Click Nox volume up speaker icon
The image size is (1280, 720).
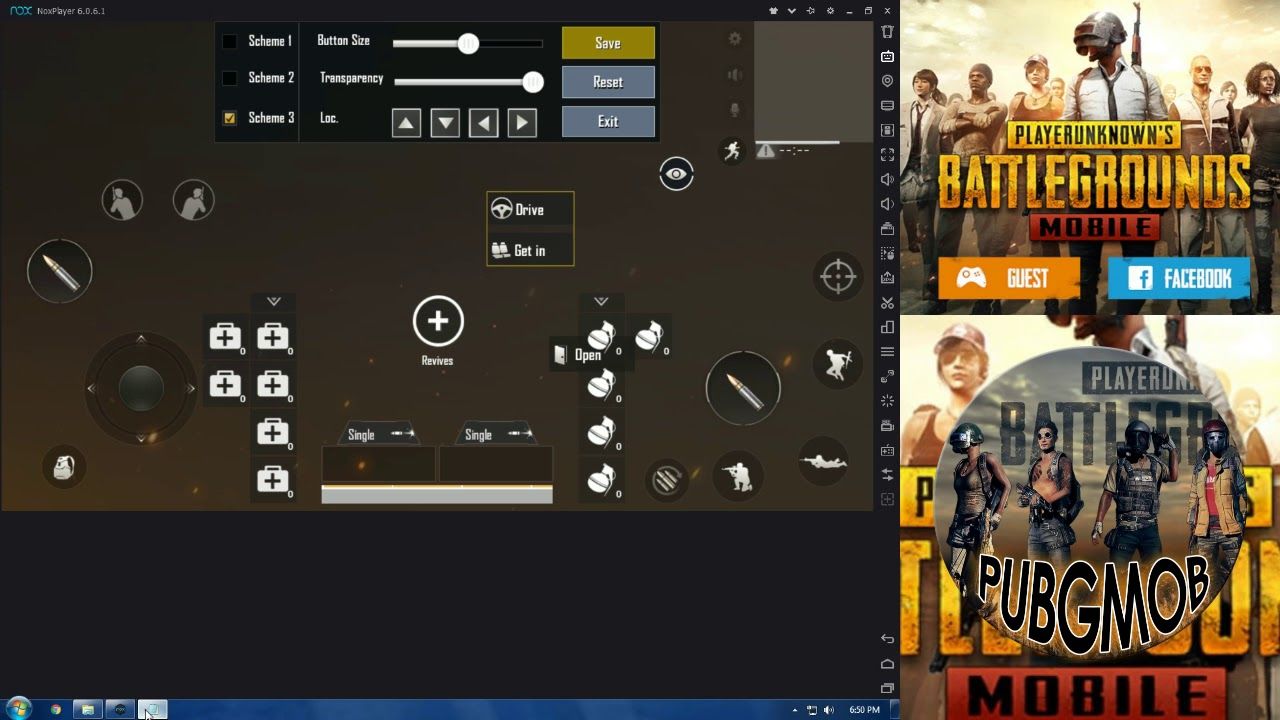(887, 179)
